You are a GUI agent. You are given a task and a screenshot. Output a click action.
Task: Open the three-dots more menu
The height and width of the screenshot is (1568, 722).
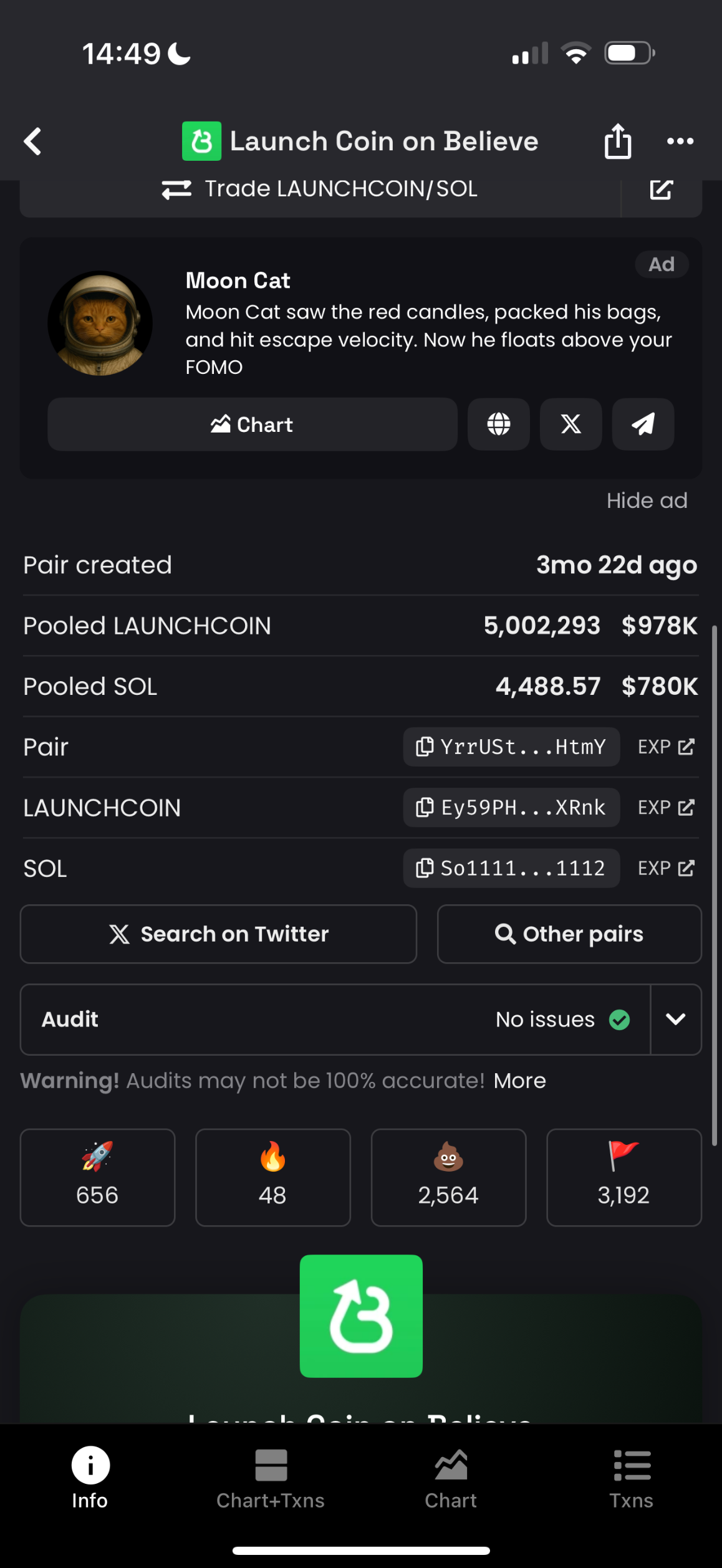point(680,141)
